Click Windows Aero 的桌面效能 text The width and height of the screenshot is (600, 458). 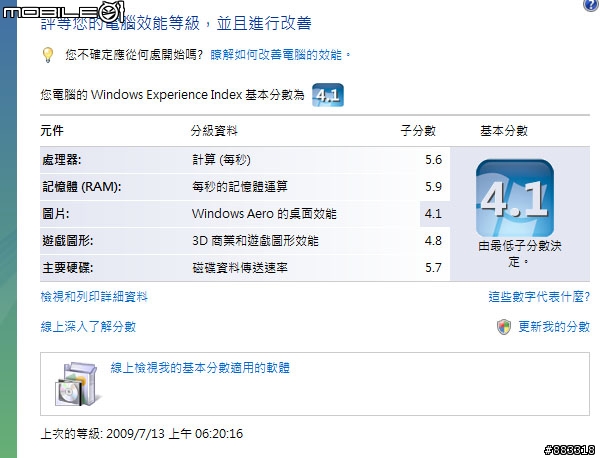click(264, 214)
